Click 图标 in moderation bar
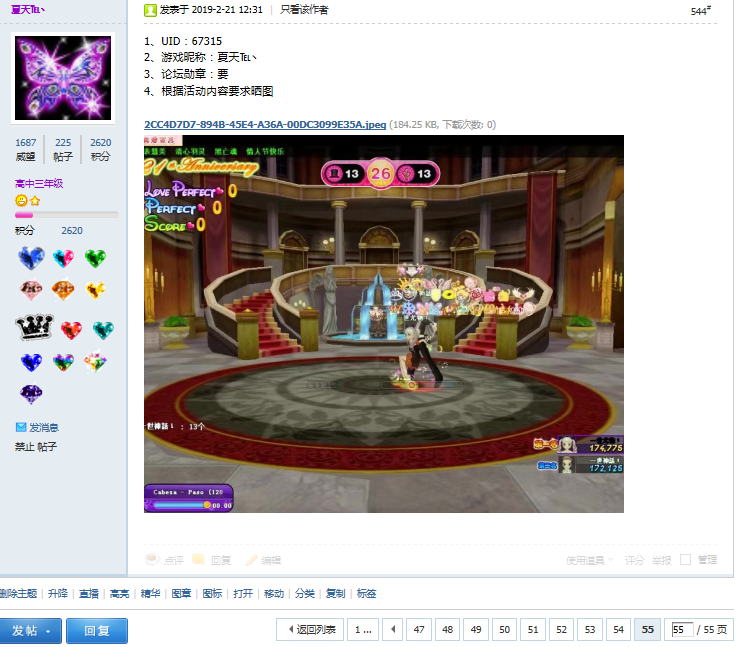Image resolution: width=736 pixels, height=647 pixels. point(212,593)
